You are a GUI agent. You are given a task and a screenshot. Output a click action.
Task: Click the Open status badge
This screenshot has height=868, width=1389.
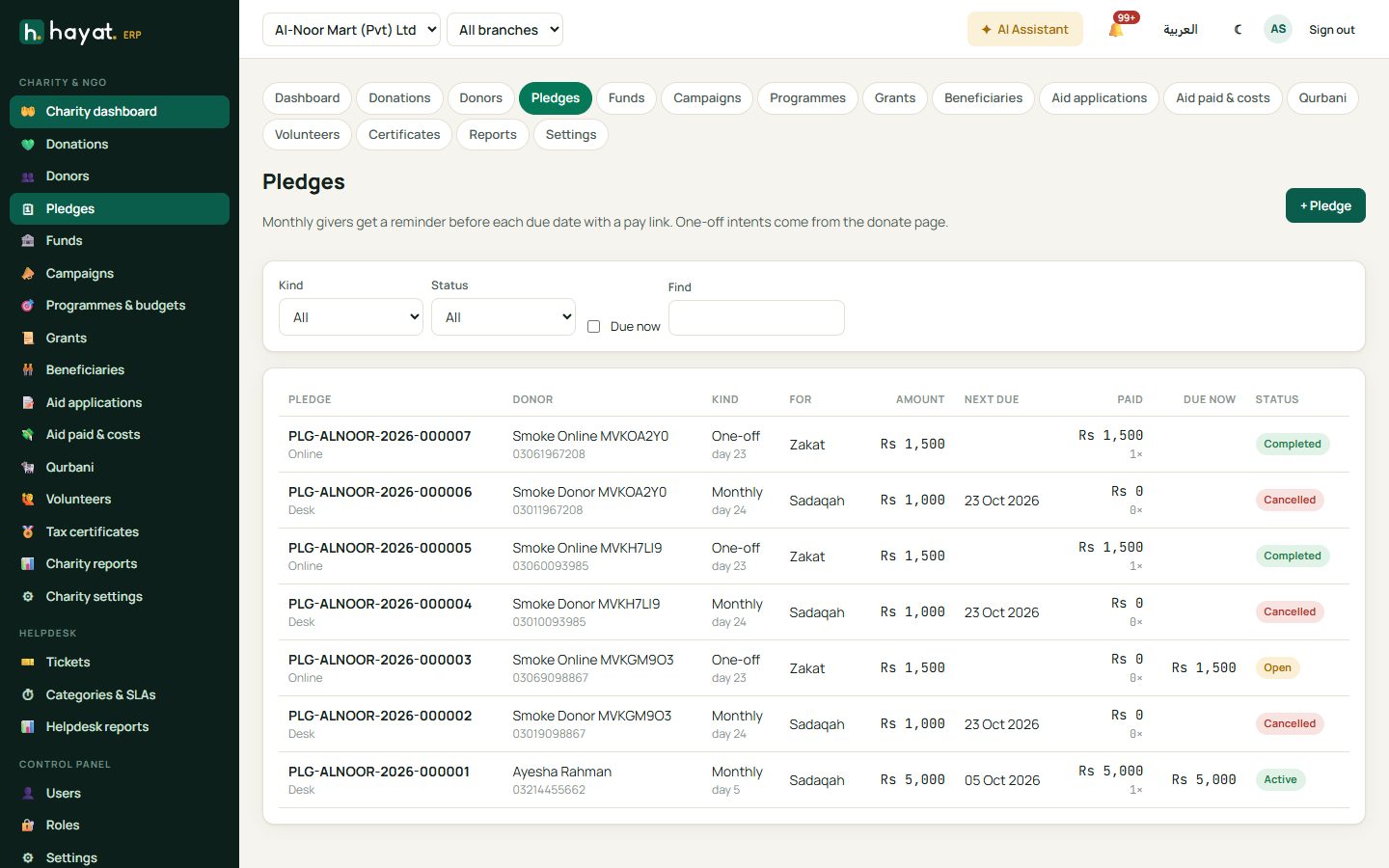[x=1277, y=668]
